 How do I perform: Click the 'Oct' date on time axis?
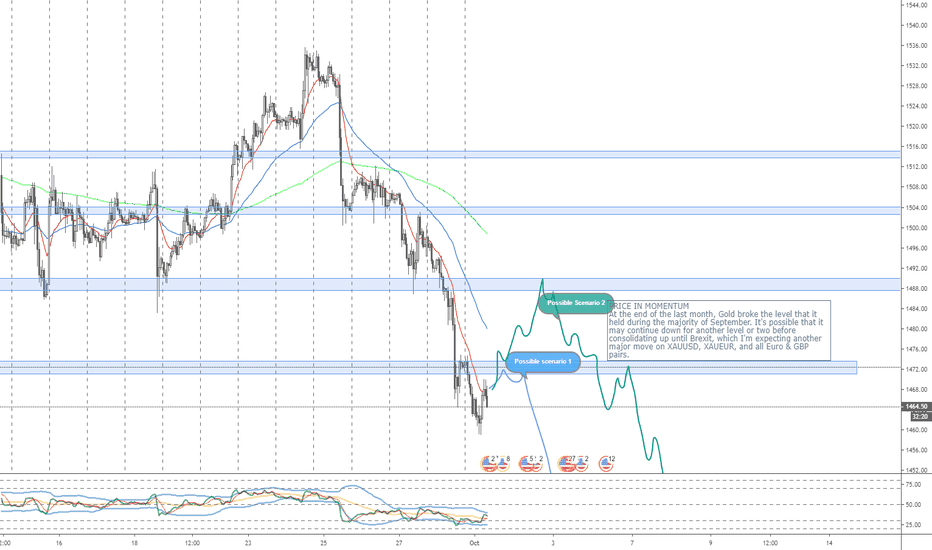[x=474, y=543]
